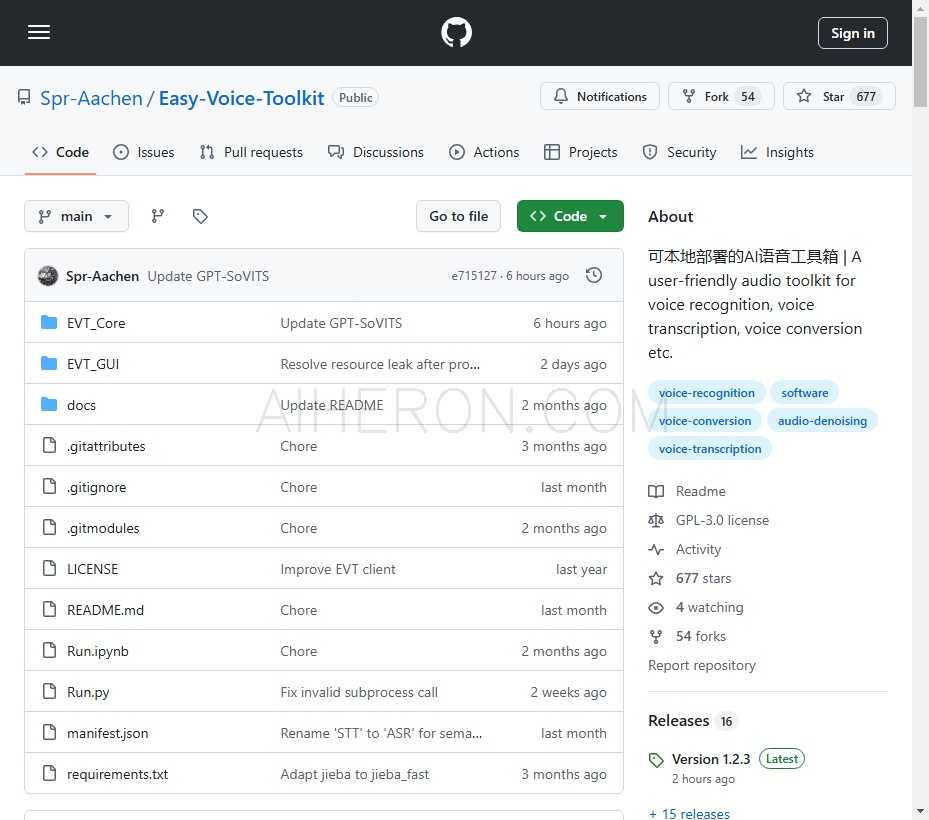The image size is (929, 820).
Task: Open the Activity link
Action: coord(685,549)
